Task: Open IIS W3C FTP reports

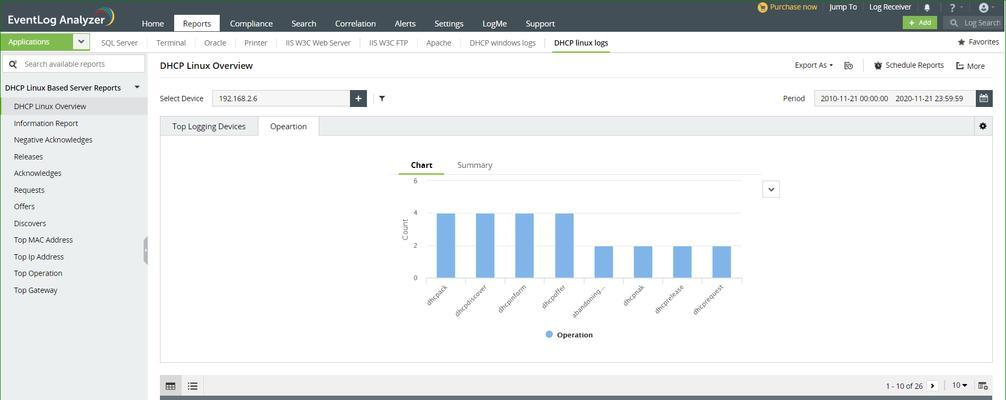Action: pyautogui.click(x=389, y=43)
